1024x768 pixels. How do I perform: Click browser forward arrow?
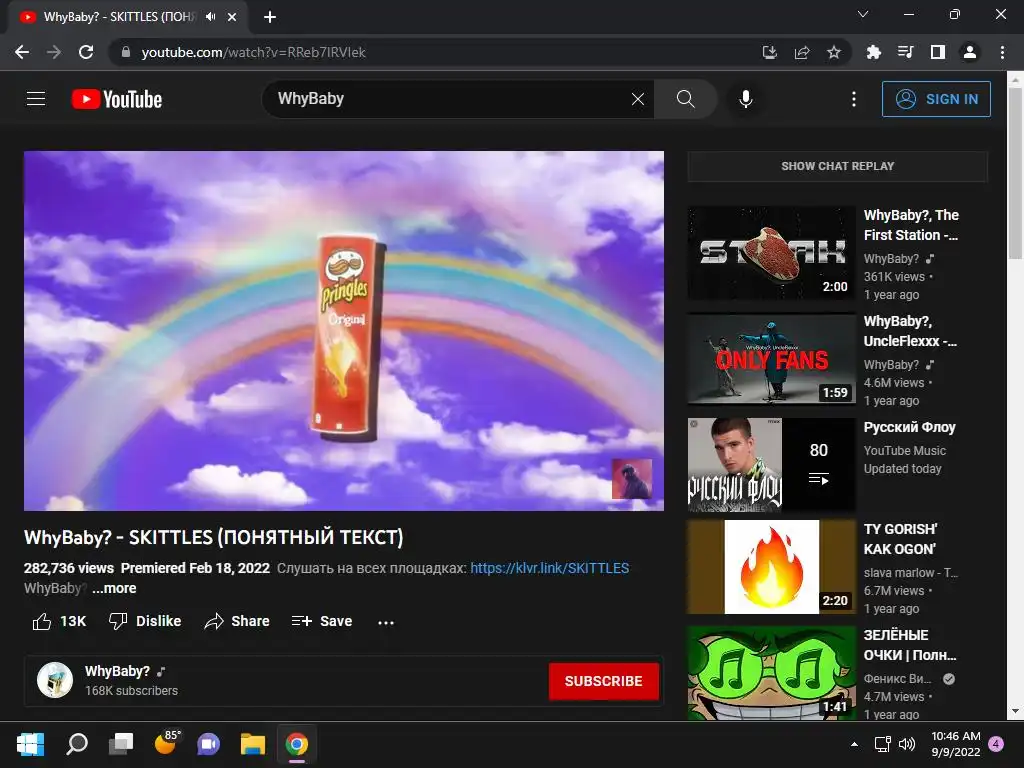tap(54, 52)
